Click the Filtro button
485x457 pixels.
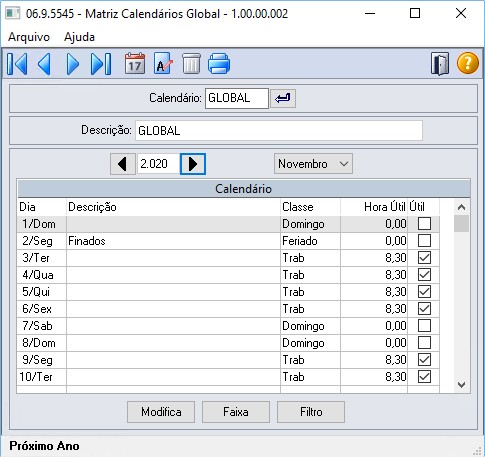(311, 412)
